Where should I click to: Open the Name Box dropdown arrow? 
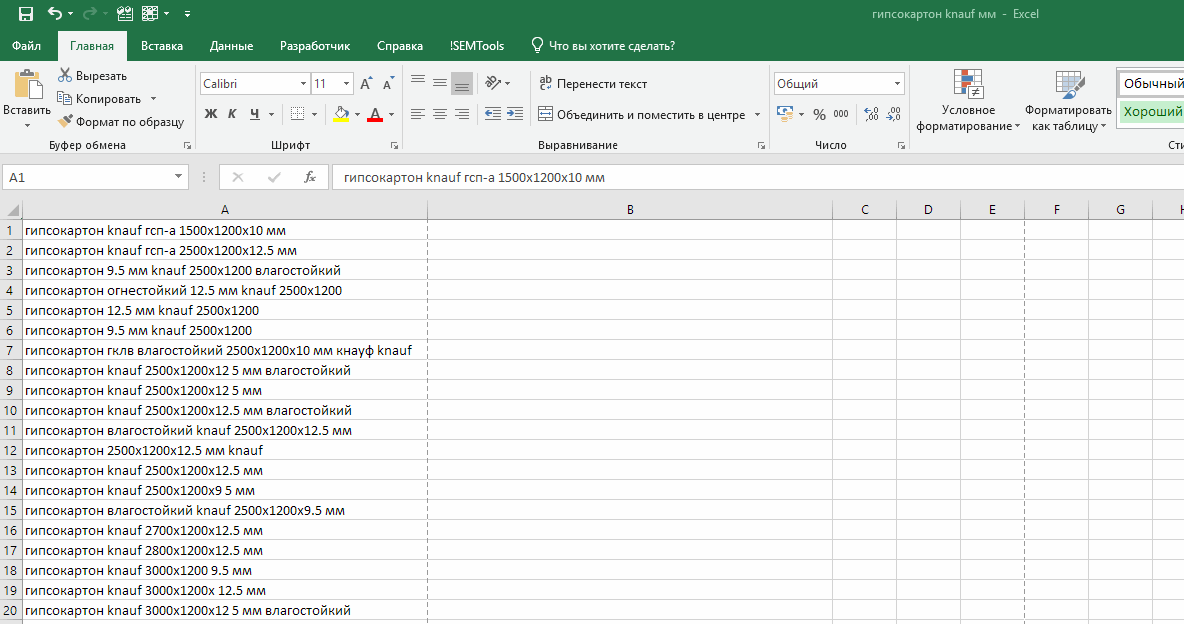click(x=179, y=177)
